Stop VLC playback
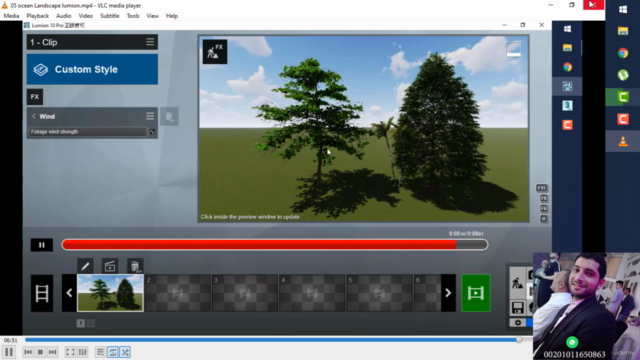Viewport: 640px width, 360px height. point(40,352)
